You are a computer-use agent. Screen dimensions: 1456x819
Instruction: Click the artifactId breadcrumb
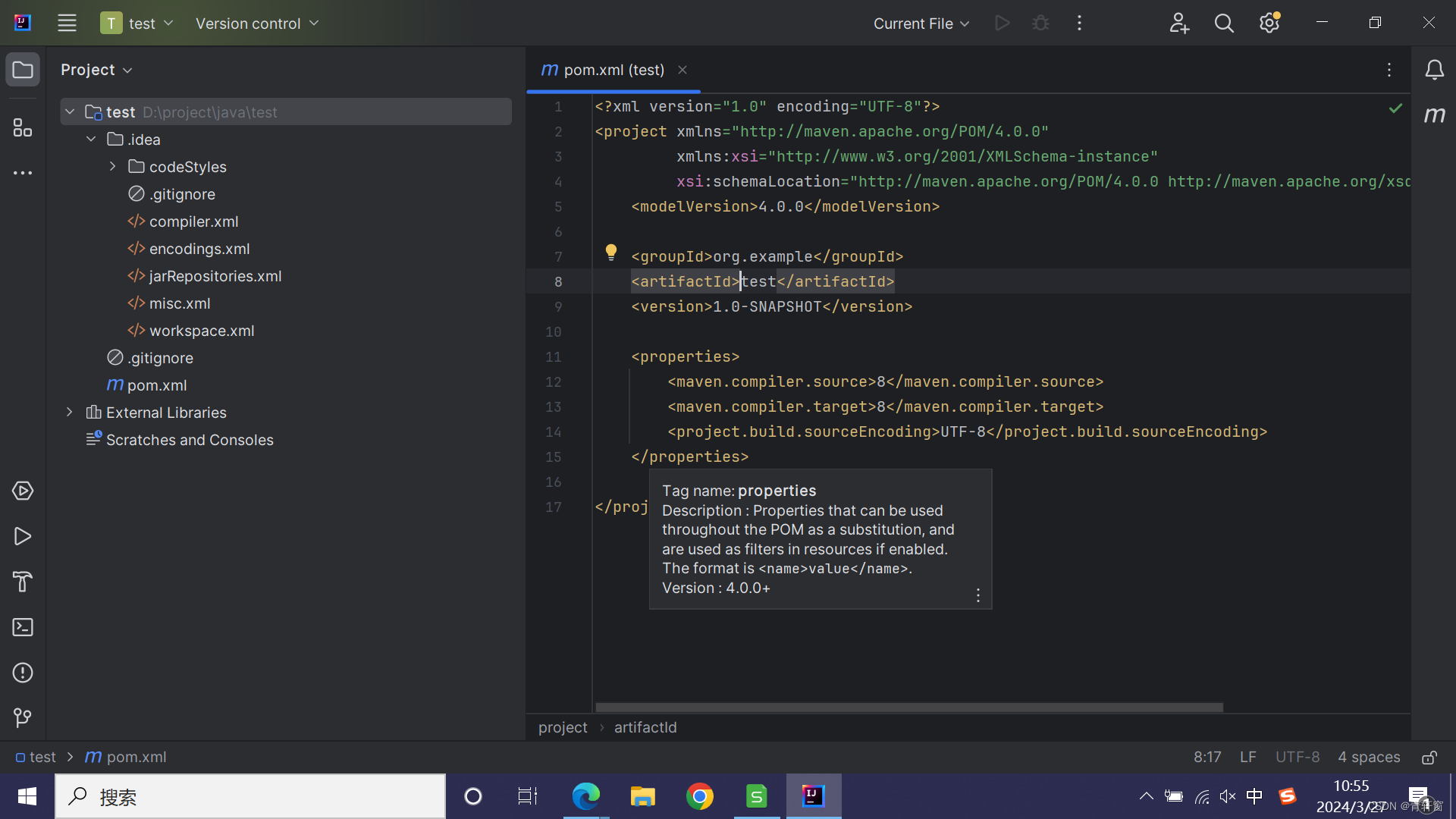click(x=645, y=727)
